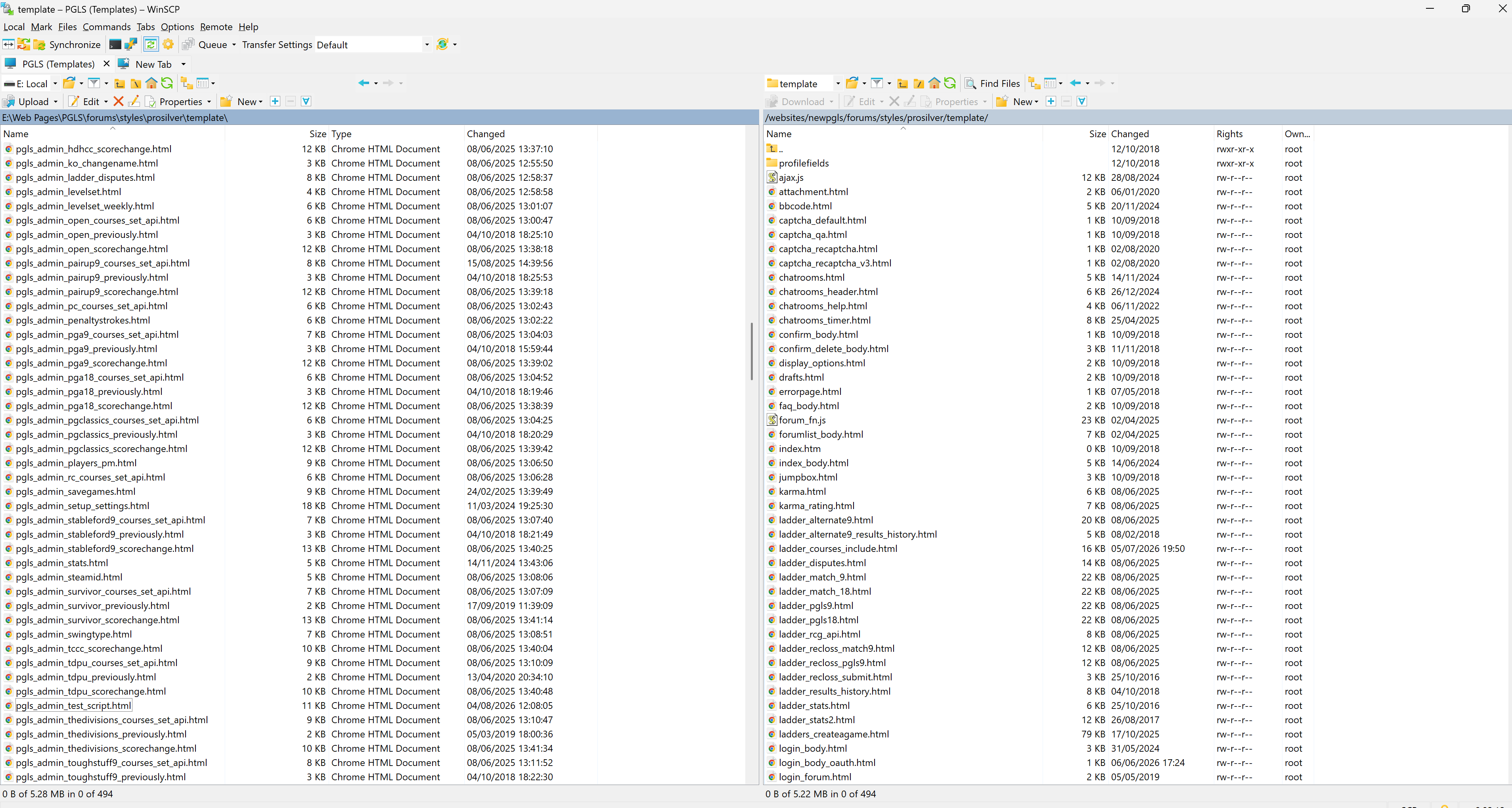Open local Properties button

[174, 101]
